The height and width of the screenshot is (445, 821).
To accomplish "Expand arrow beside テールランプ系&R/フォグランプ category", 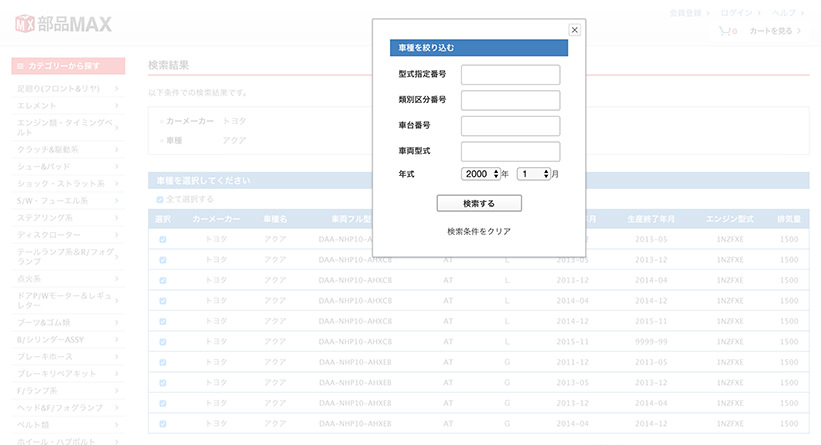I will pyautogui.click(x=117, y=257).
